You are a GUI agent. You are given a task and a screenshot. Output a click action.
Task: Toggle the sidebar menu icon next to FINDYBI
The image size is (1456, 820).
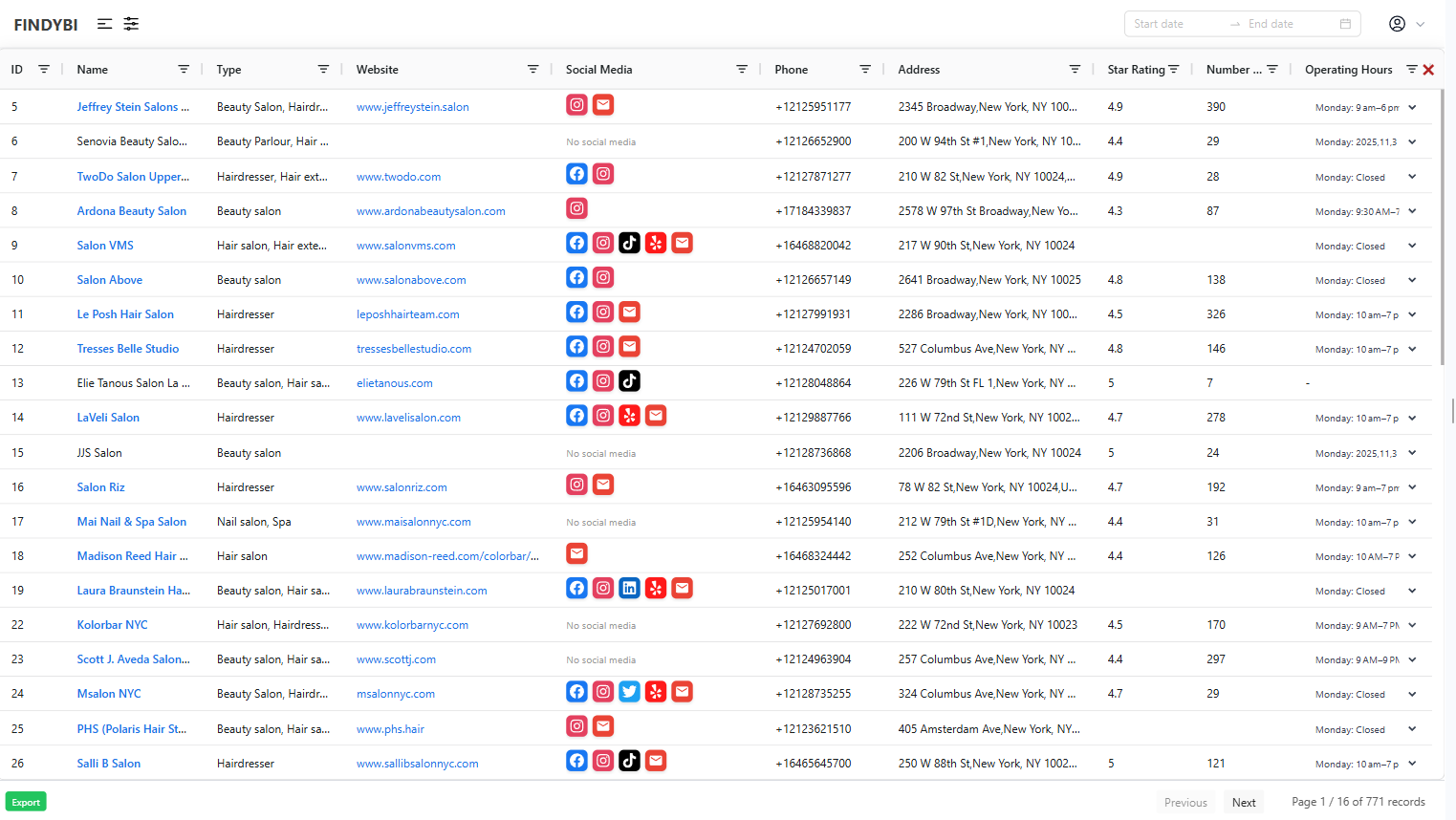105,24
